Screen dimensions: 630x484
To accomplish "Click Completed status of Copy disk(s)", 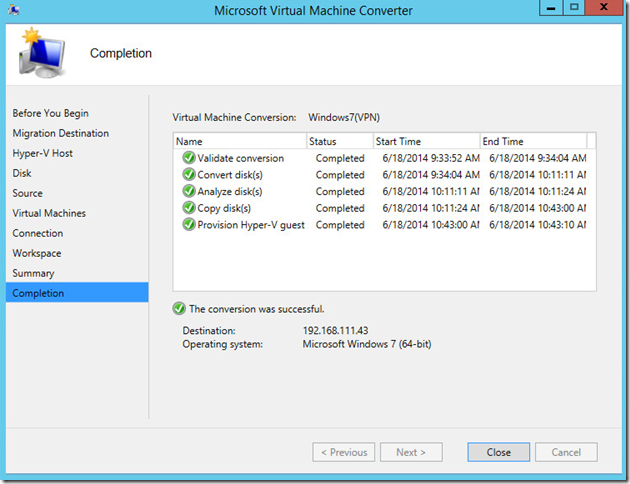I will click(x=340, y=208).
